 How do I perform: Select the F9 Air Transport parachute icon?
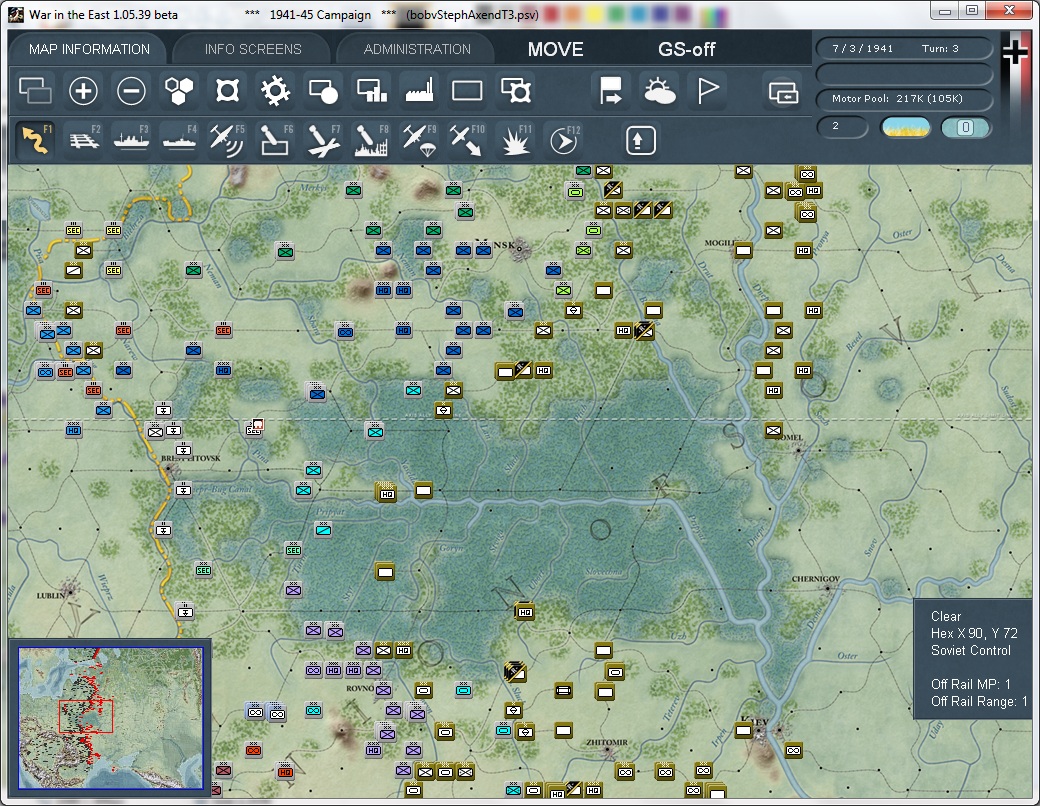click(x=419, y=140)
